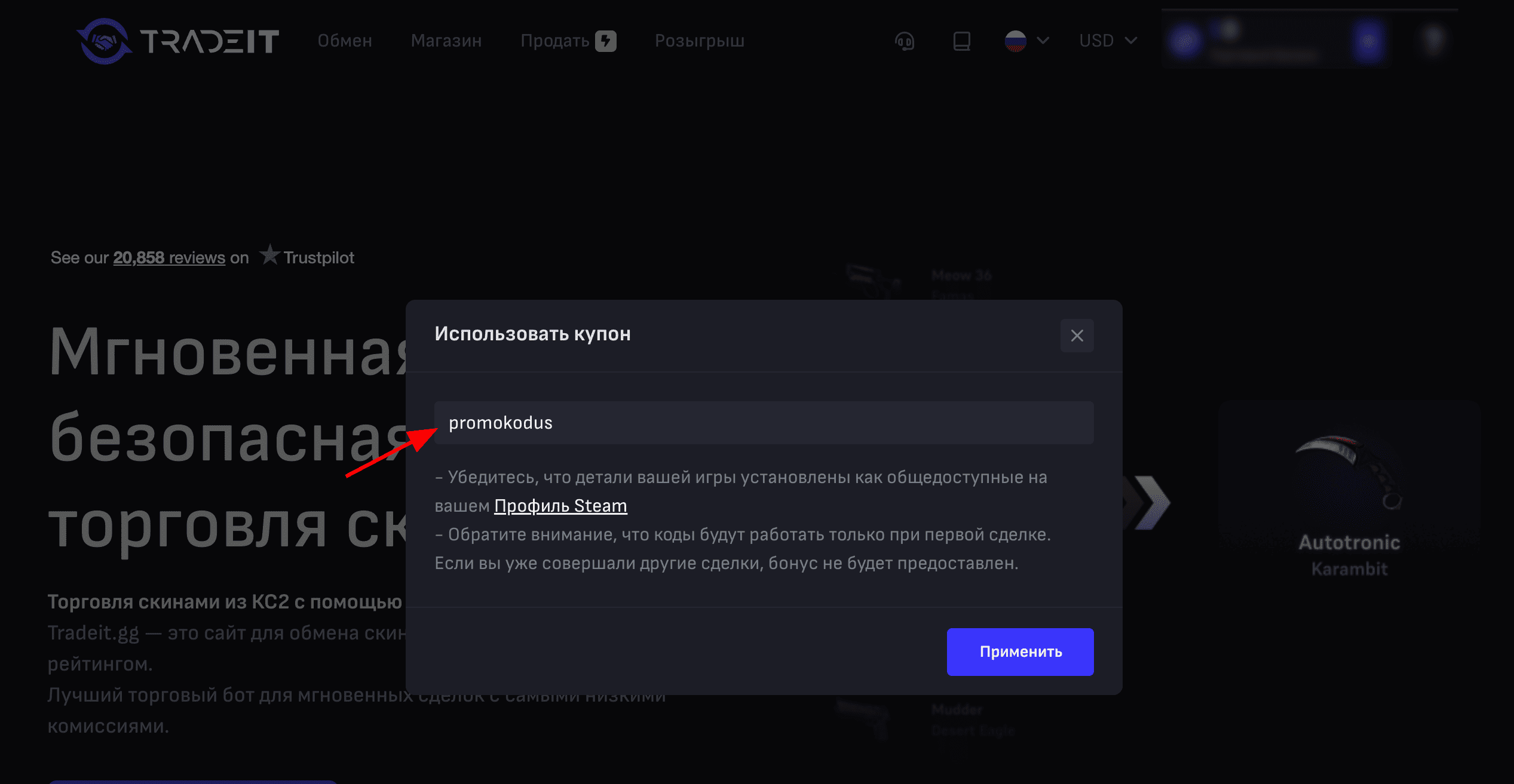This screenshot has width=1514, height=784.
Task: Open the guide book icon
Action: pos(961,41)
